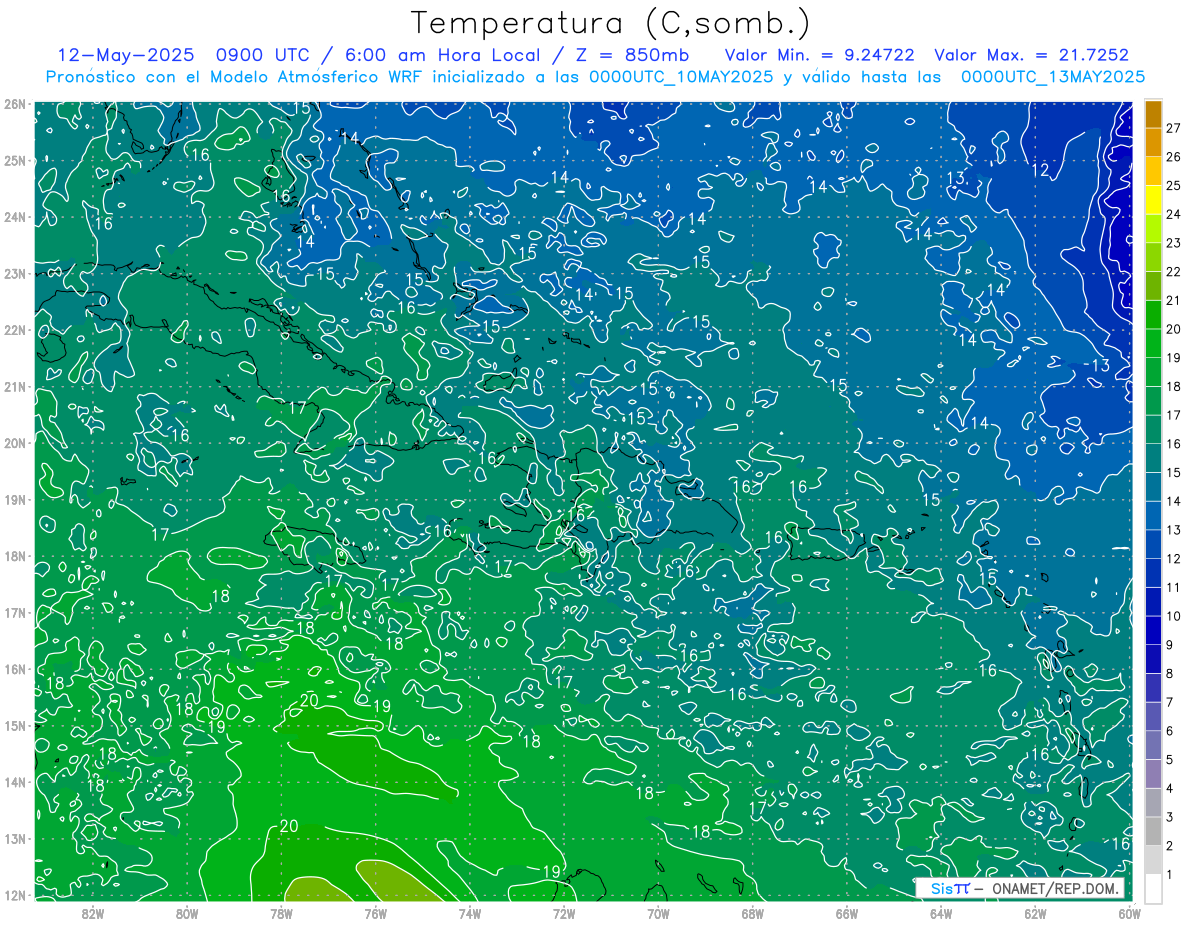
Task: Click the map title "Temperatura (C,somb.)"
Action: (610, 22)
